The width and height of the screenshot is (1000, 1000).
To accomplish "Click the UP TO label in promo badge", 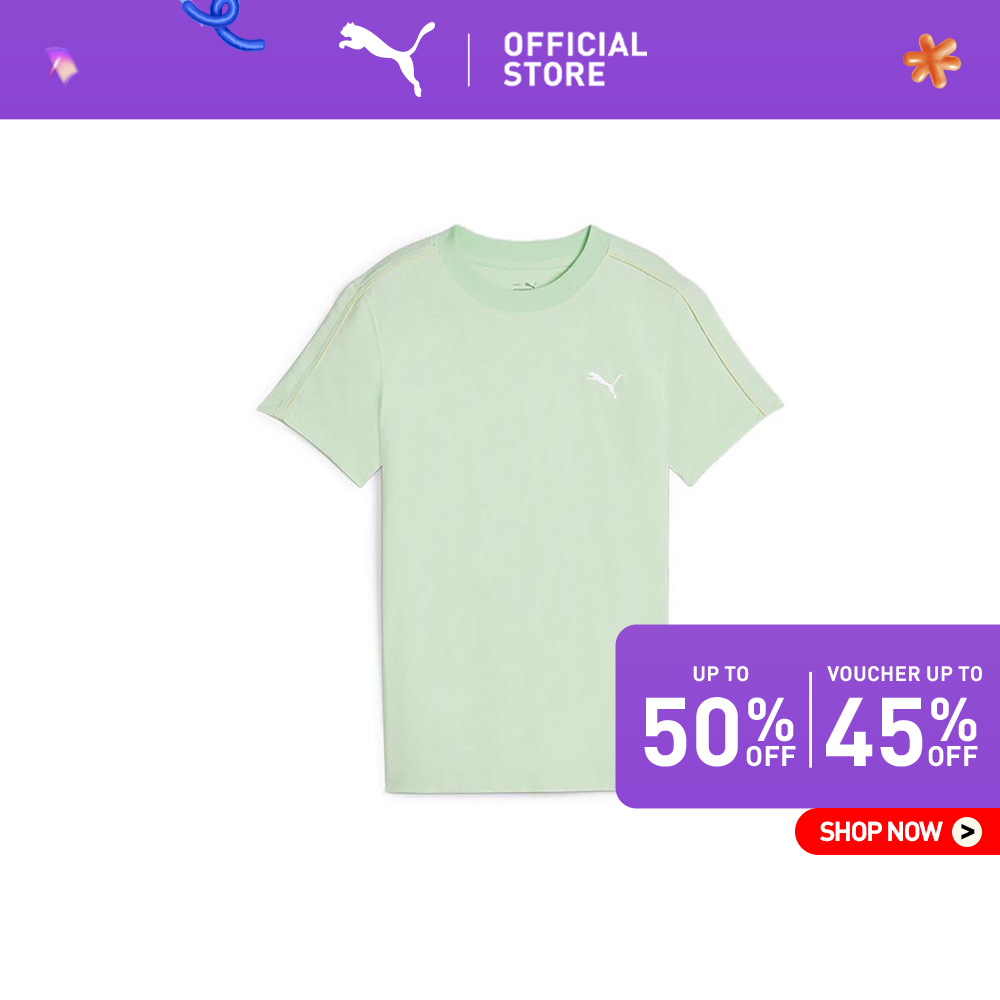I will (721, 674).
